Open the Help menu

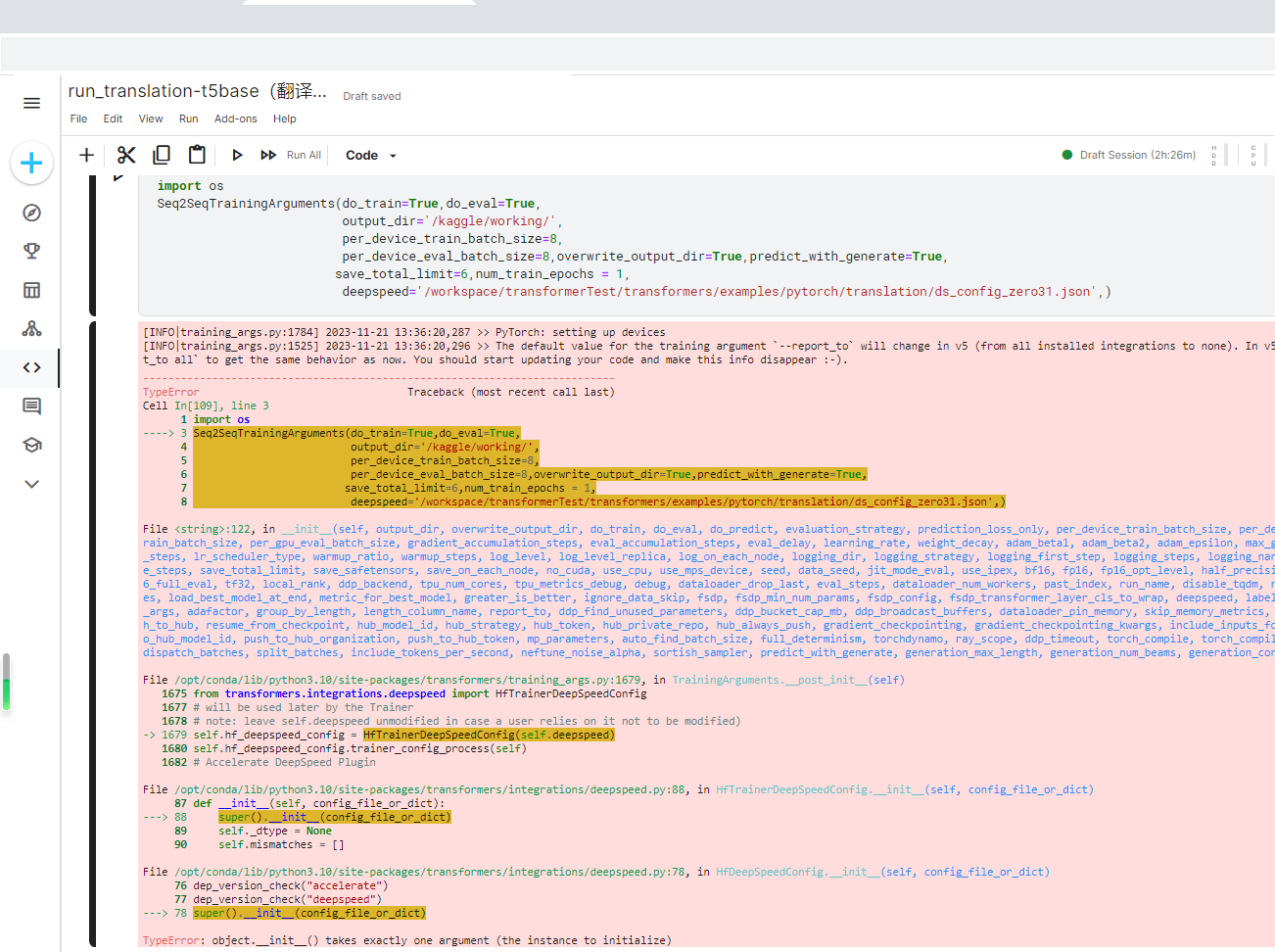point(284,119)
